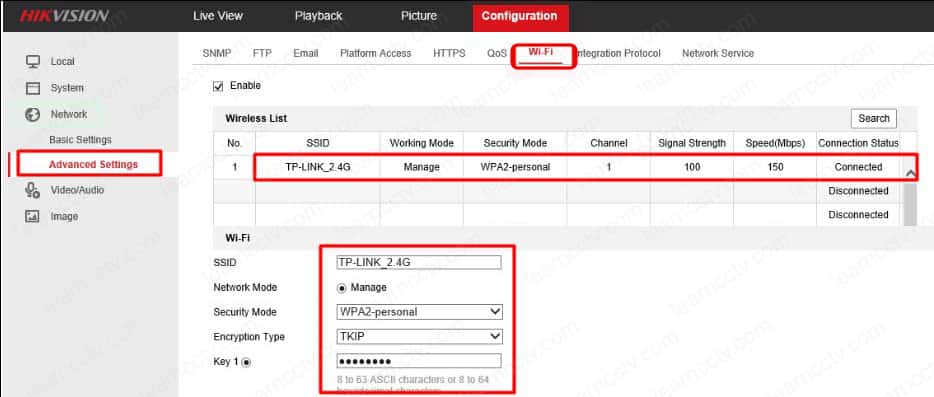The image size is (934, 397).
Task: Click the Channel column header
Action: click(609, 144)
